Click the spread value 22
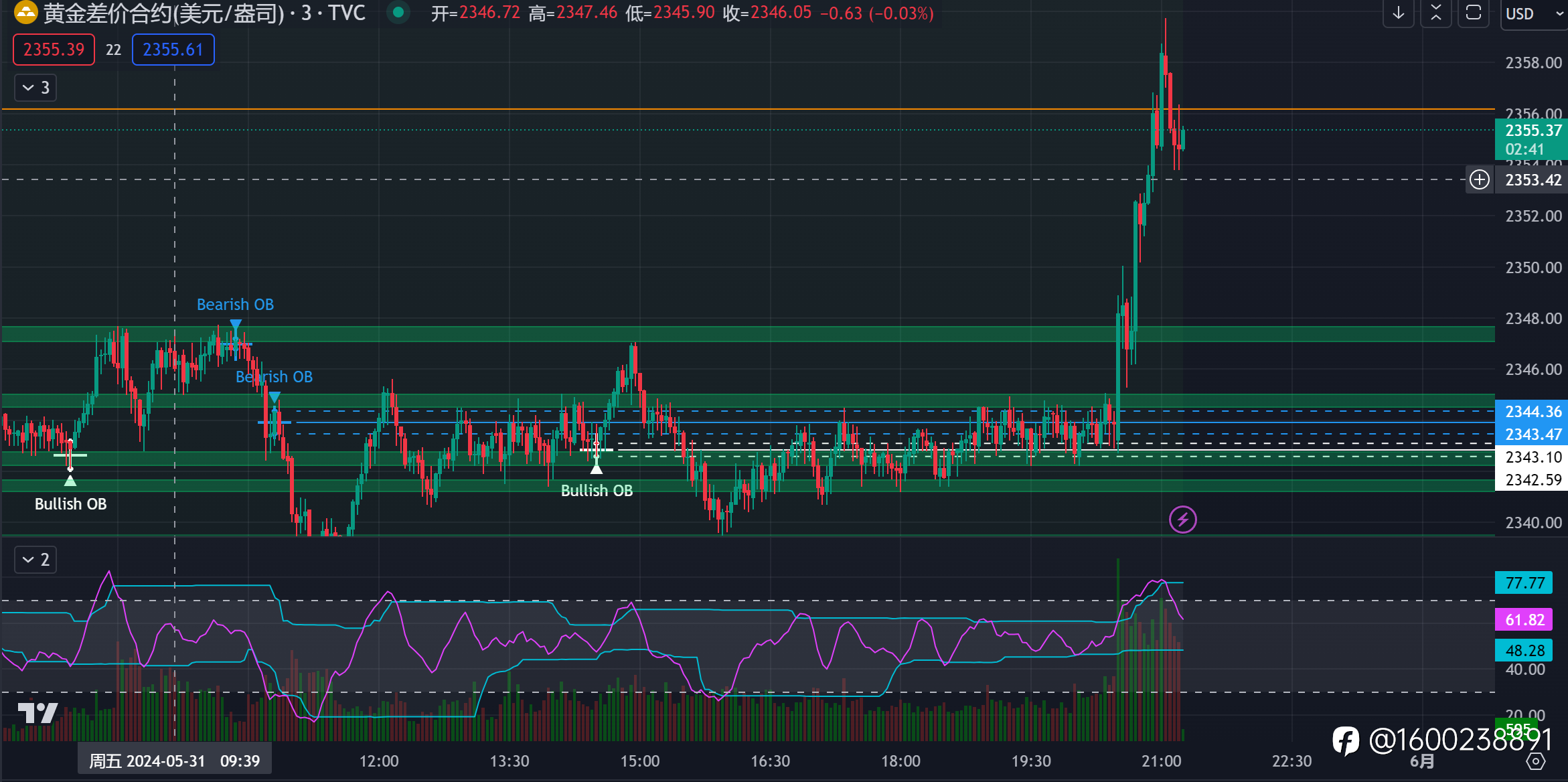 tap(114, 50)
